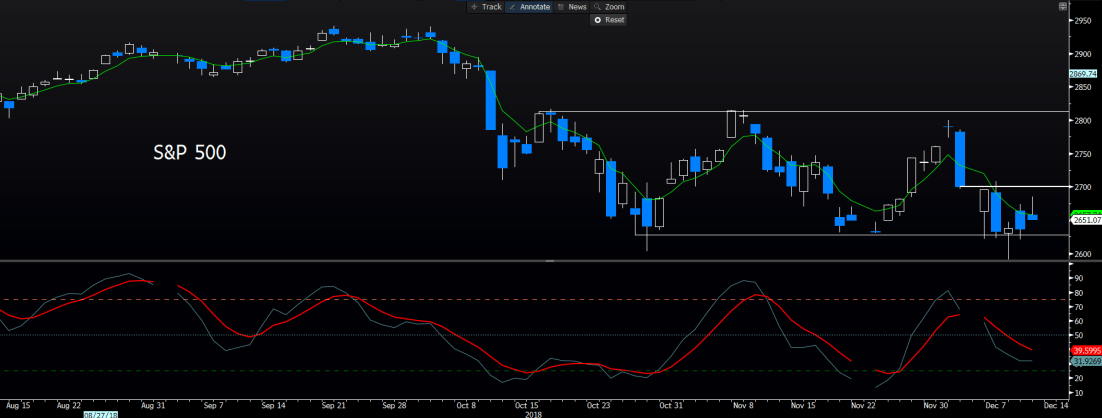Click the red 39.5995 oscillator value label
This screenshot has width=1102, height=418.
point(1084,351)
